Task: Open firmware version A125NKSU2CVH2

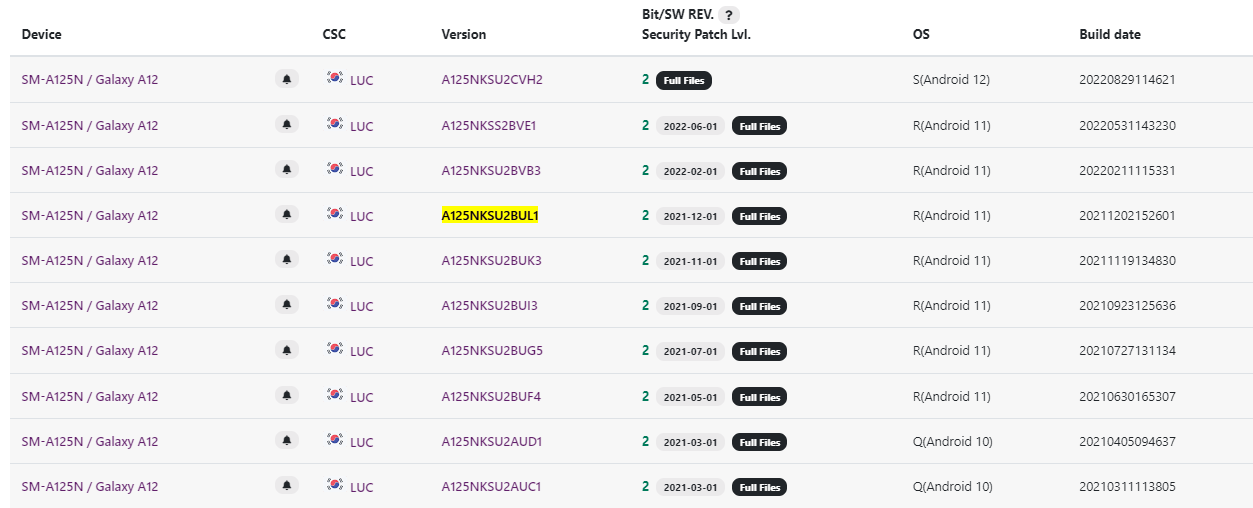Action: click(x=492, y=80)
